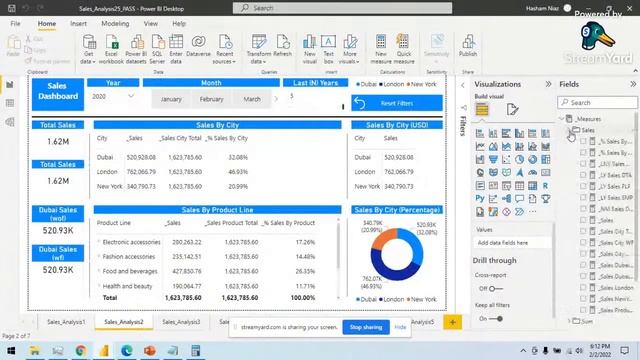
Task: Create a Quick measure
Action: click(404, 49)
